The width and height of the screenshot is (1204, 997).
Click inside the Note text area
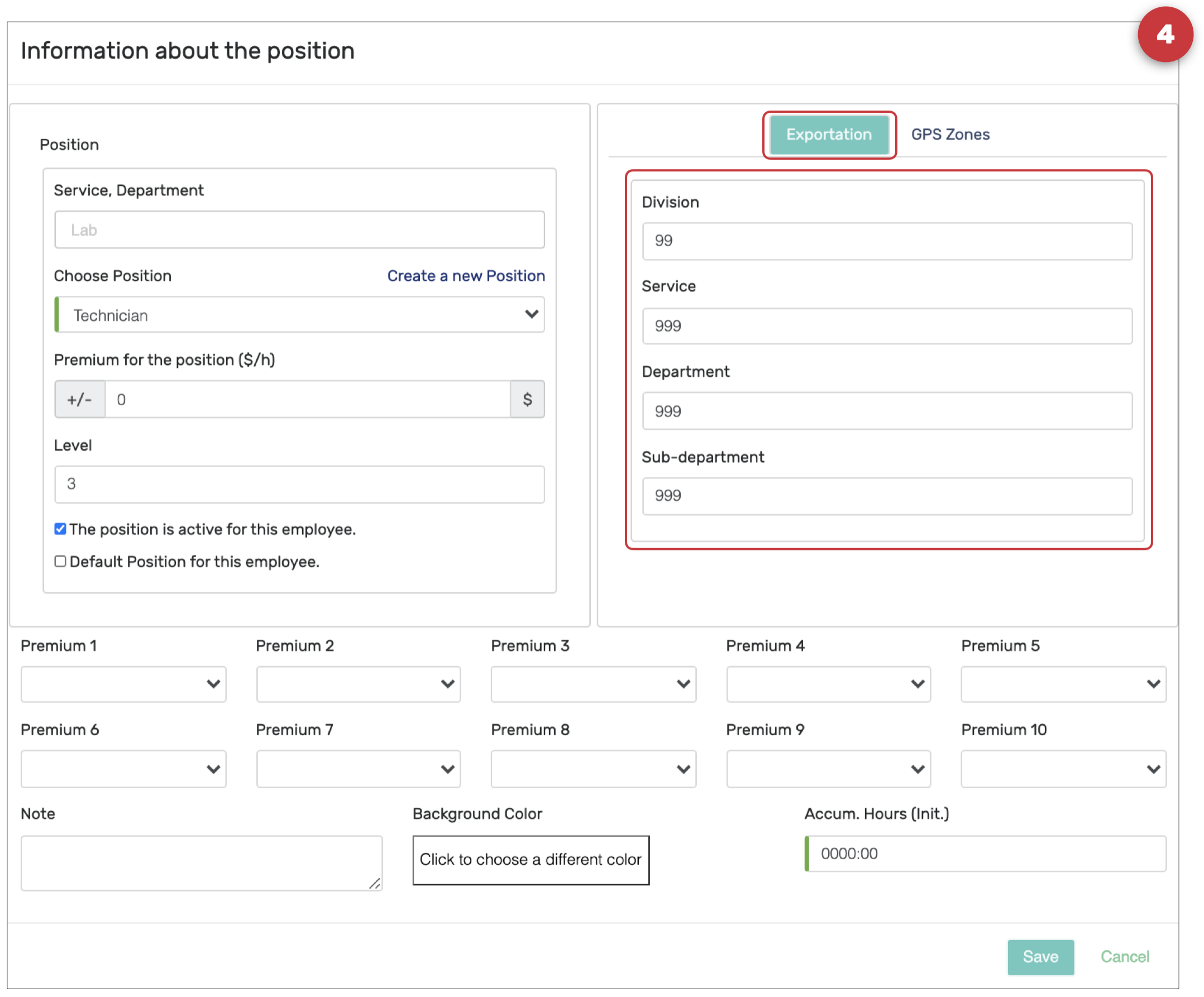pyautogui.click(x=200, y=863)
